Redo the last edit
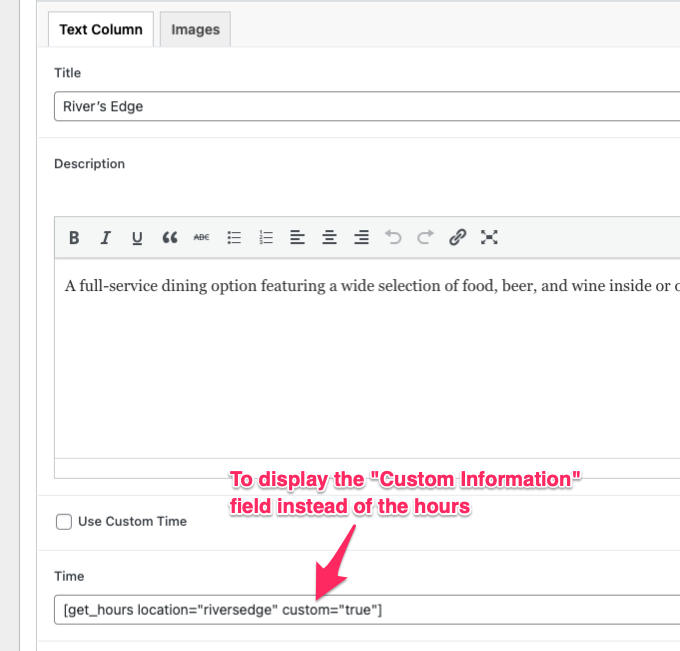This screenshot has width=680, height=651. [425, 238]
